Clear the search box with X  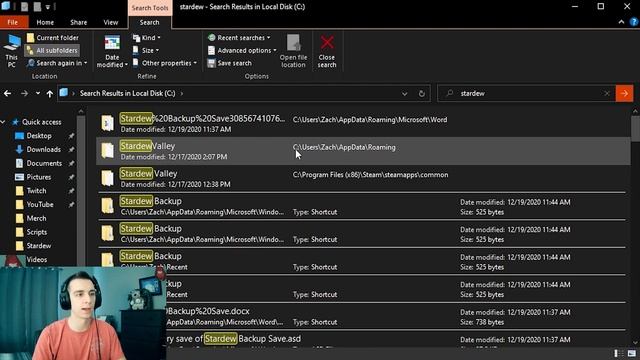(607, 93)
